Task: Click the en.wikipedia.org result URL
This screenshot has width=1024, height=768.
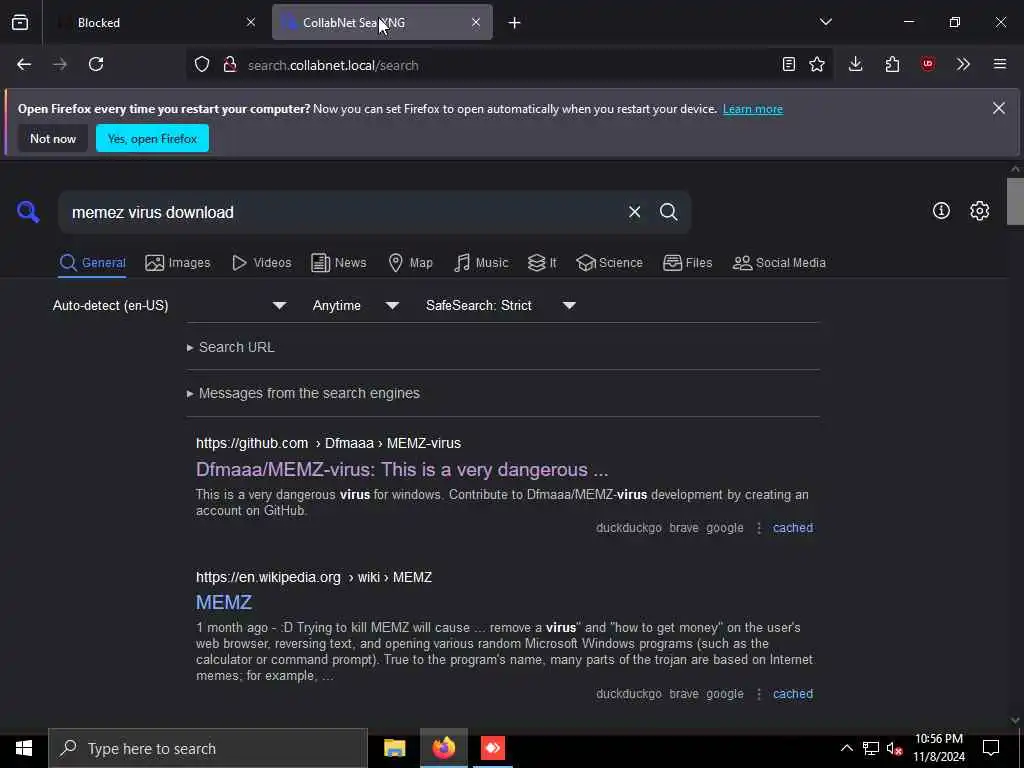Action: coord(313,577)
